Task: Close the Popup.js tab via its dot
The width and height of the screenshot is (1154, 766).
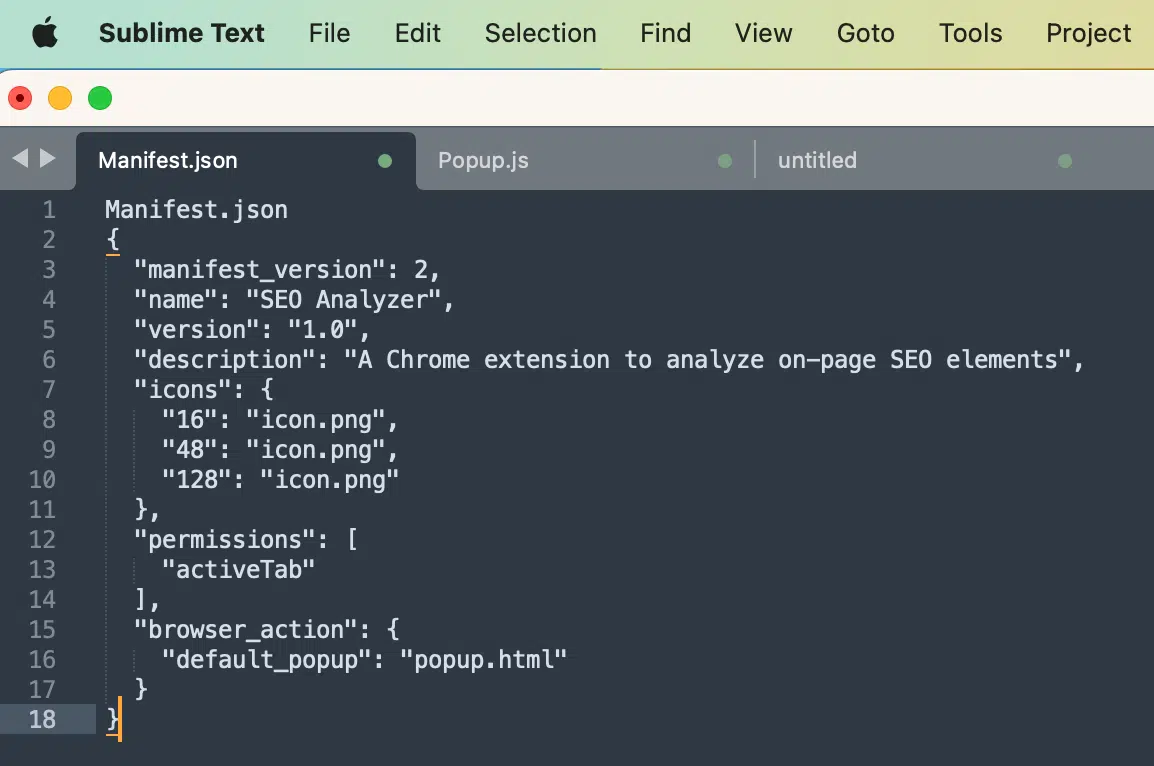Action: click(725, 161)
